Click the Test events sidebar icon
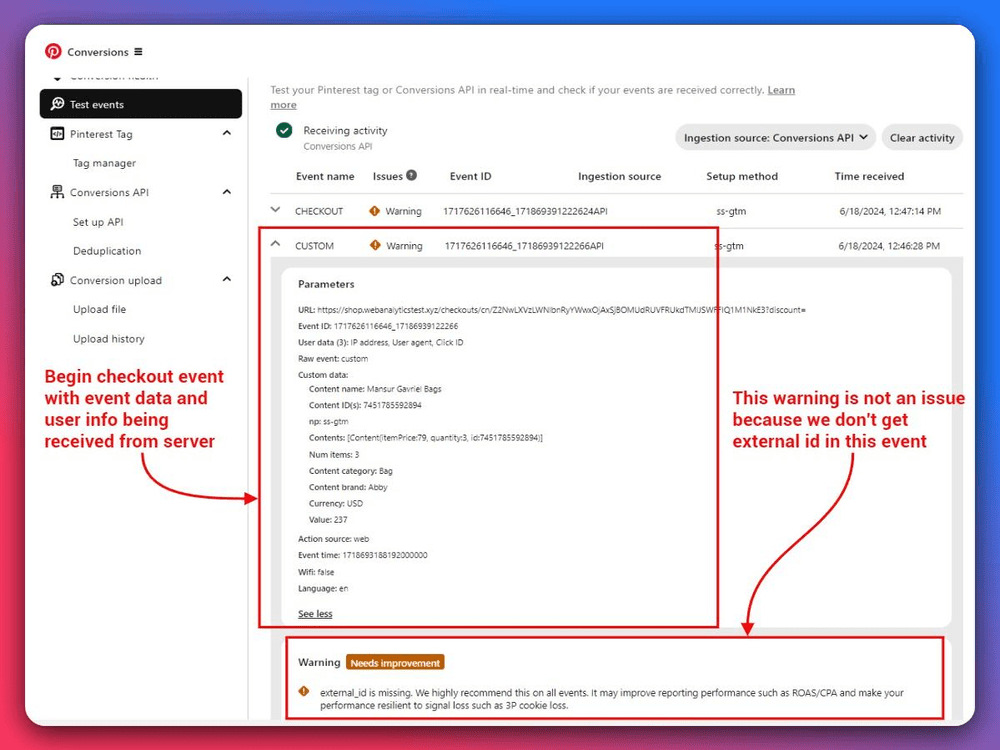The height and width of the screenshot is (750, 1000). (x=57, y=103)
